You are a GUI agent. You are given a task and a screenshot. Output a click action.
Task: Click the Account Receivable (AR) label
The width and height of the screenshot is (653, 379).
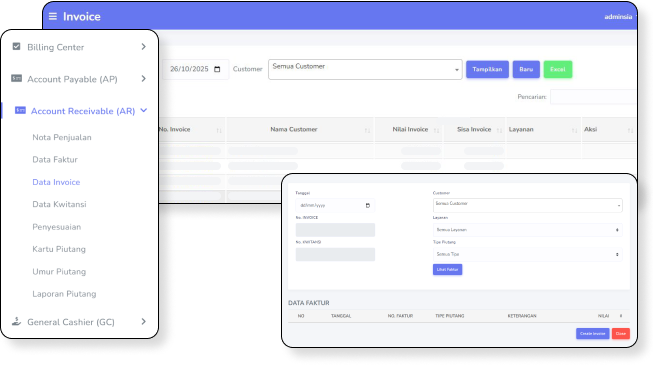click(x=83, y=111)
